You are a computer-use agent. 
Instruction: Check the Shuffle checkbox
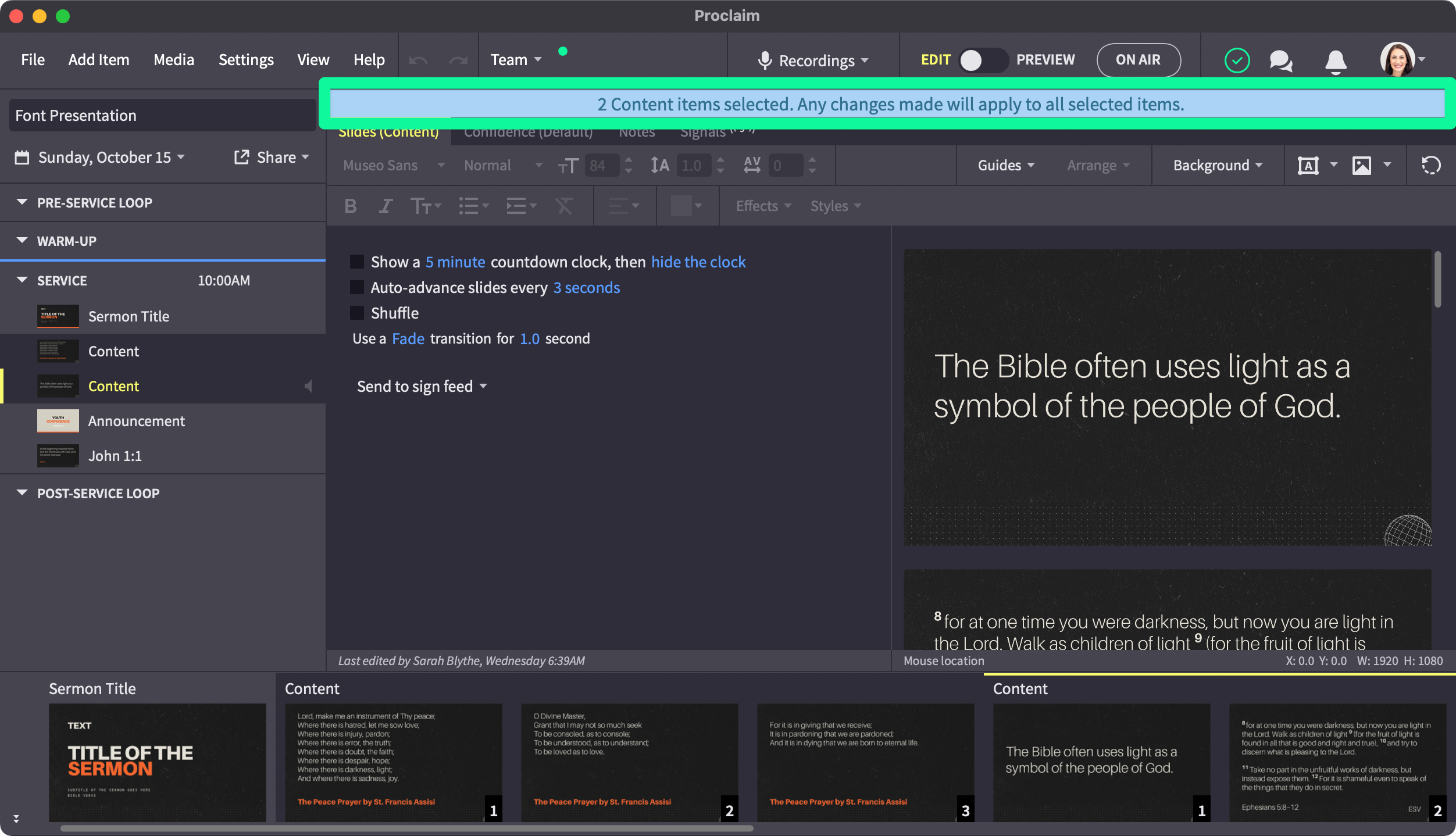point(357,313)
